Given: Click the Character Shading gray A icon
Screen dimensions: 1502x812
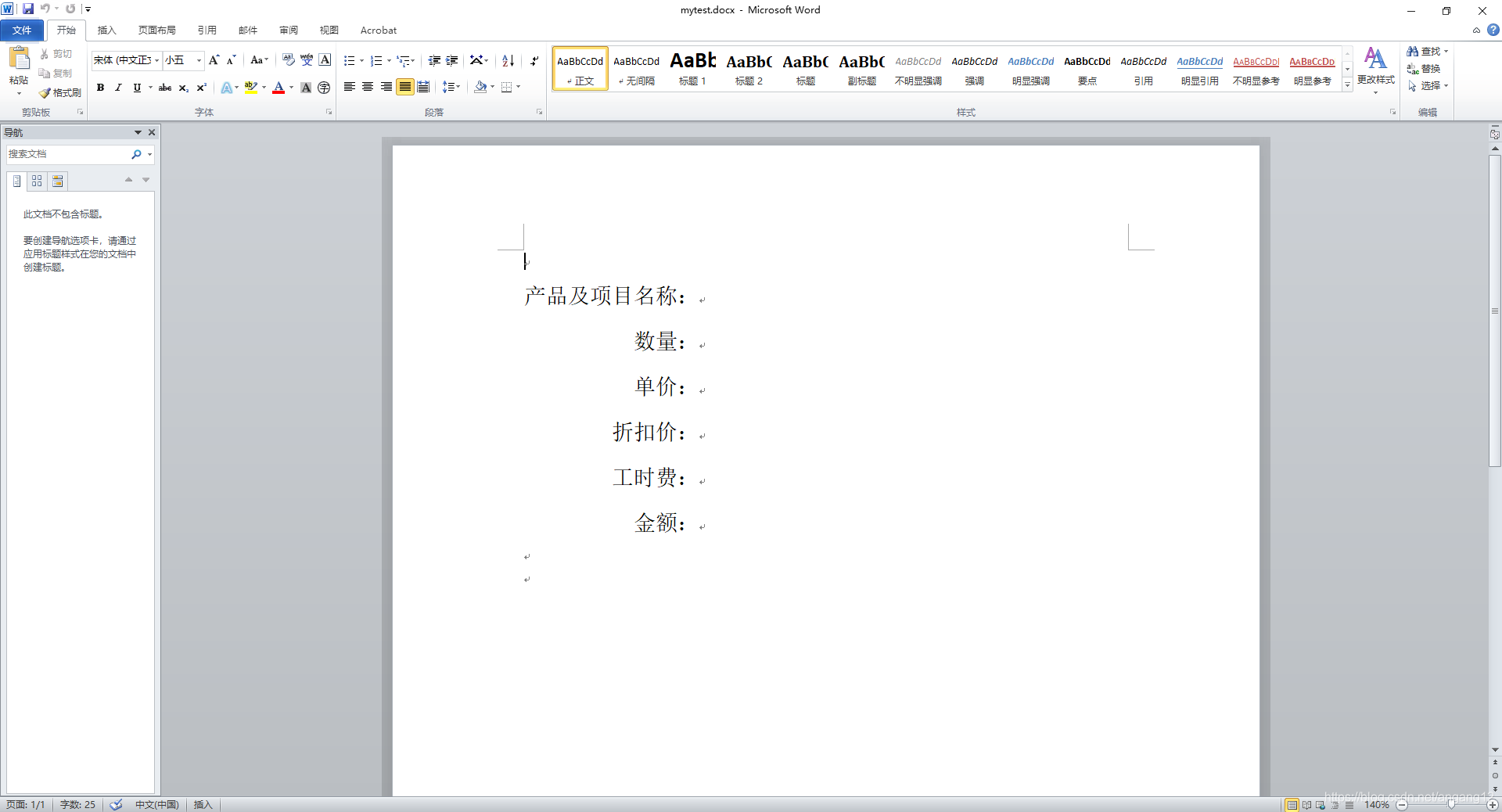Looking at the screenshot, I should (x=306, y=88).
